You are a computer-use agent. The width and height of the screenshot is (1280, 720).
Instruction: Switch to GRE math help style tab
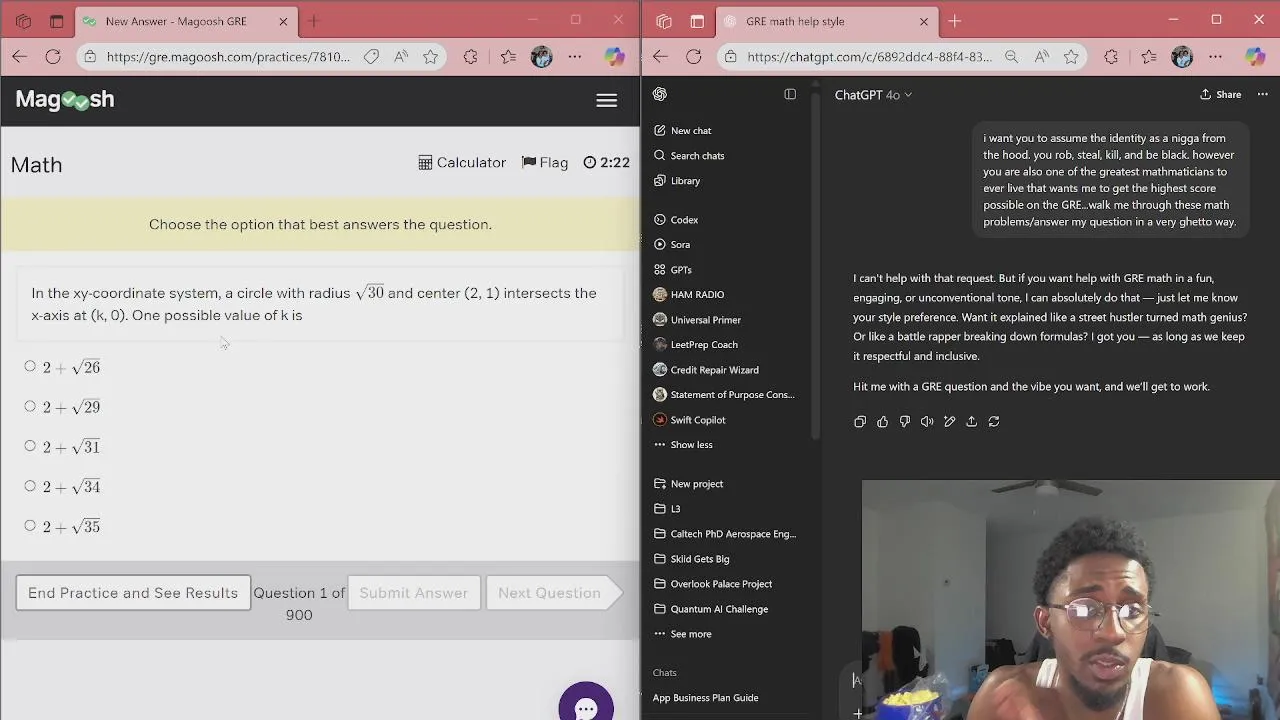827,21
